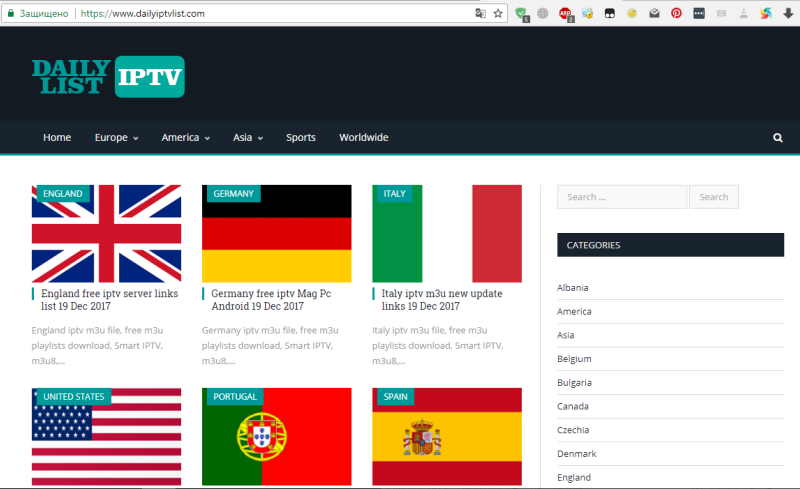Open site search via magnifier in navbar
Screen dimensions: 800x489
[x=778, y=137]
